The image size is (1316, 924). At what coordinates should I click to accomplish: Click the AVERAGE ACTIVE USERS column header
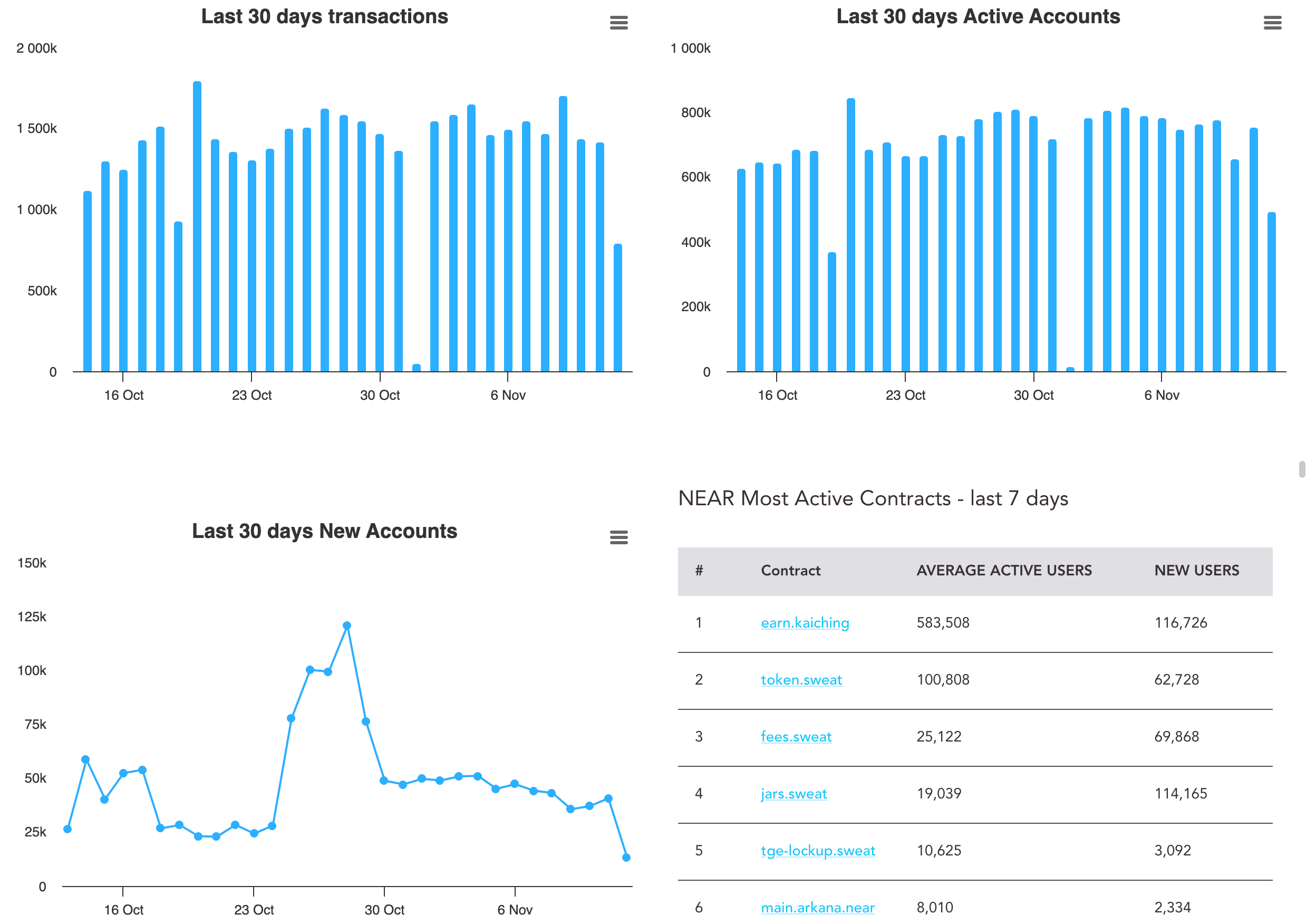[x=1004, y=570]
